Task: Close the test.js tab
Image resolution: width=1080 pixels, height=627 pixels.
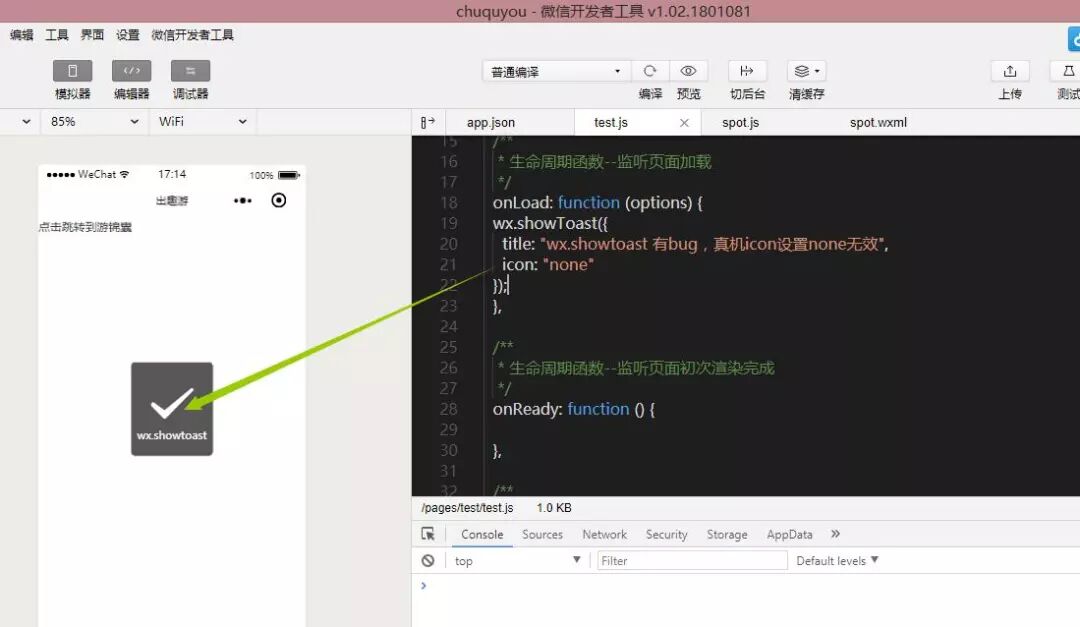Action: point(684,123)
